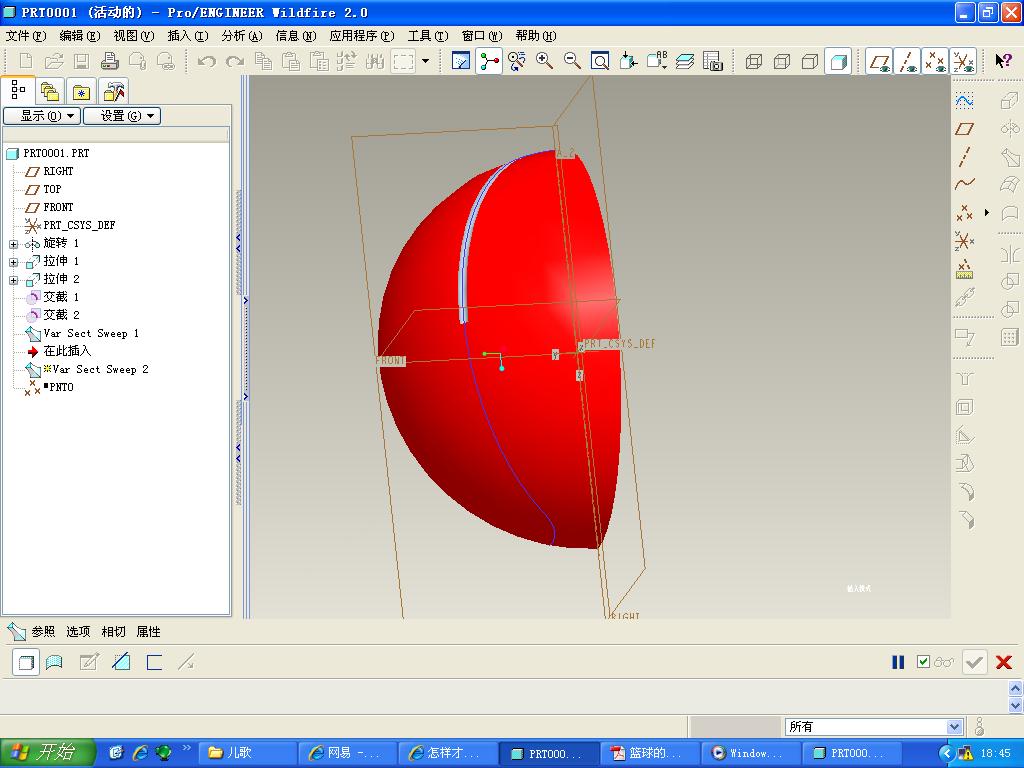Screen dimensions: 1024x768
Task: Click the What's This help icon
Action: [x=1003, y=61]
